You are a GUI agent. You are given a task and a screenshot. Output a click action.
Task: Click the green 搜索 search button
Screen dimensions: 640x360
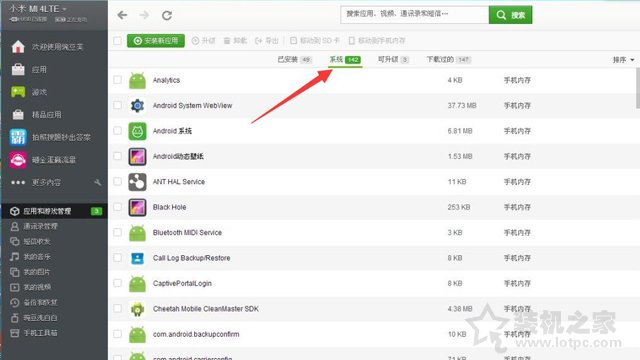(x=511, y=15)
